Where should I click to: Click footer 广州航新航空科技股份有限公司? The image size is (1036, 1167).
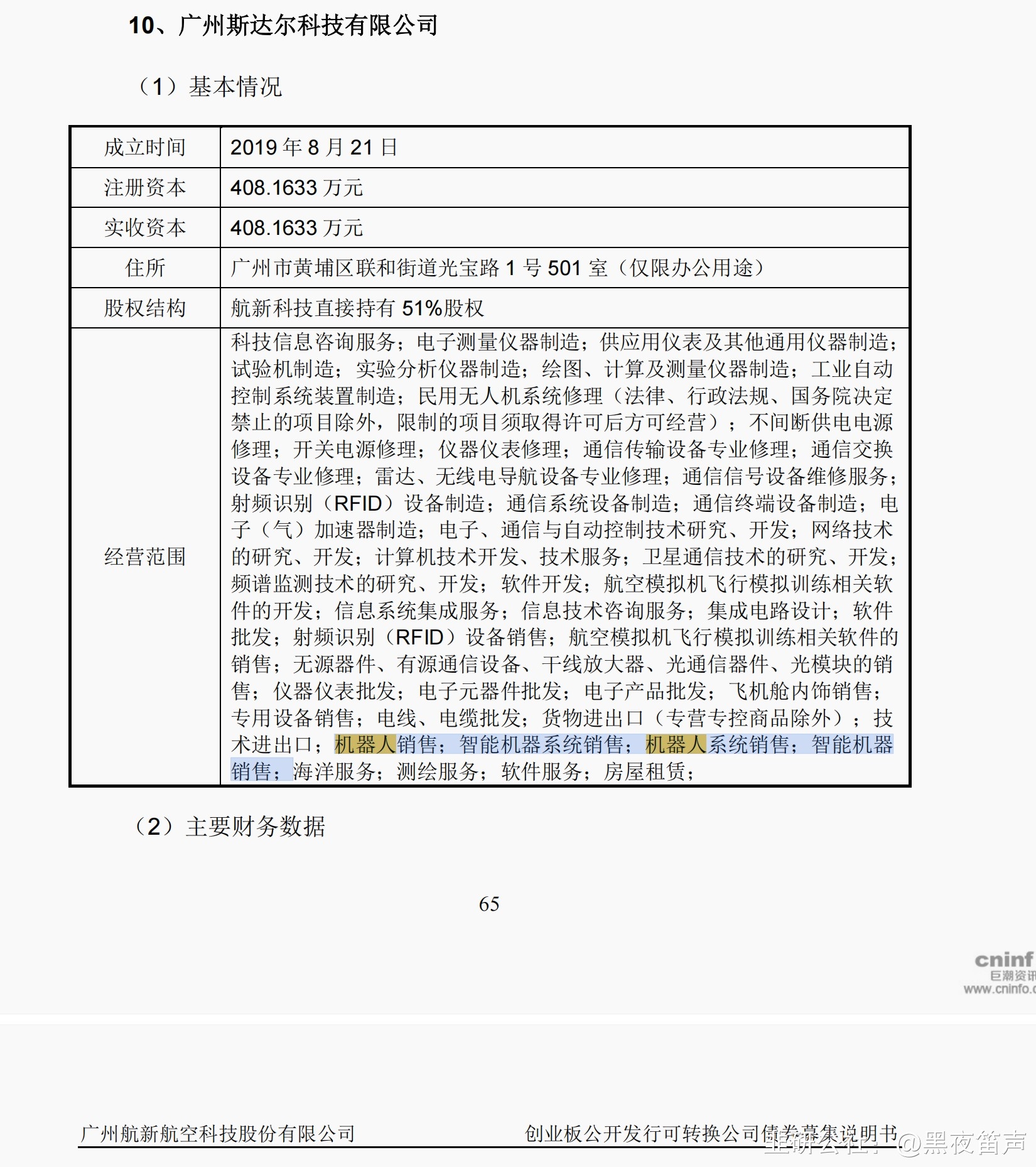(x=218, y=1134)
